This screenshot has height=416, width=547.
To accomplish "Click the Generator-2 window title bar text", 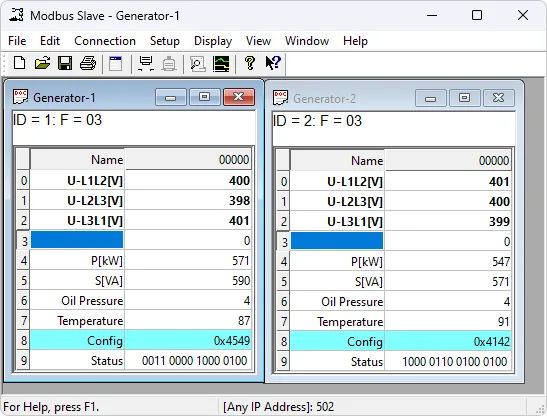I will [324, 99].
